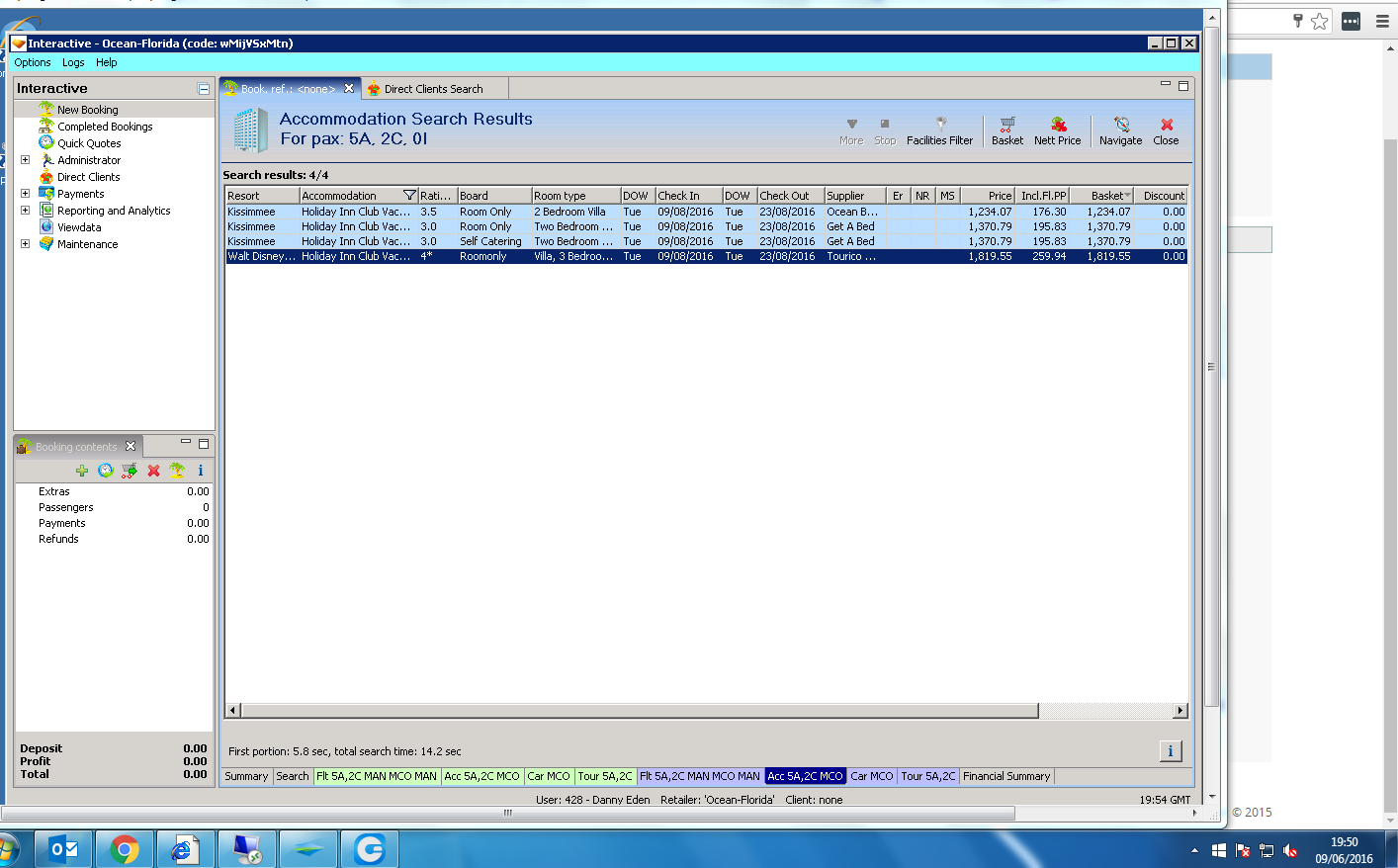Expand the Payments tree node

[26, 193]
